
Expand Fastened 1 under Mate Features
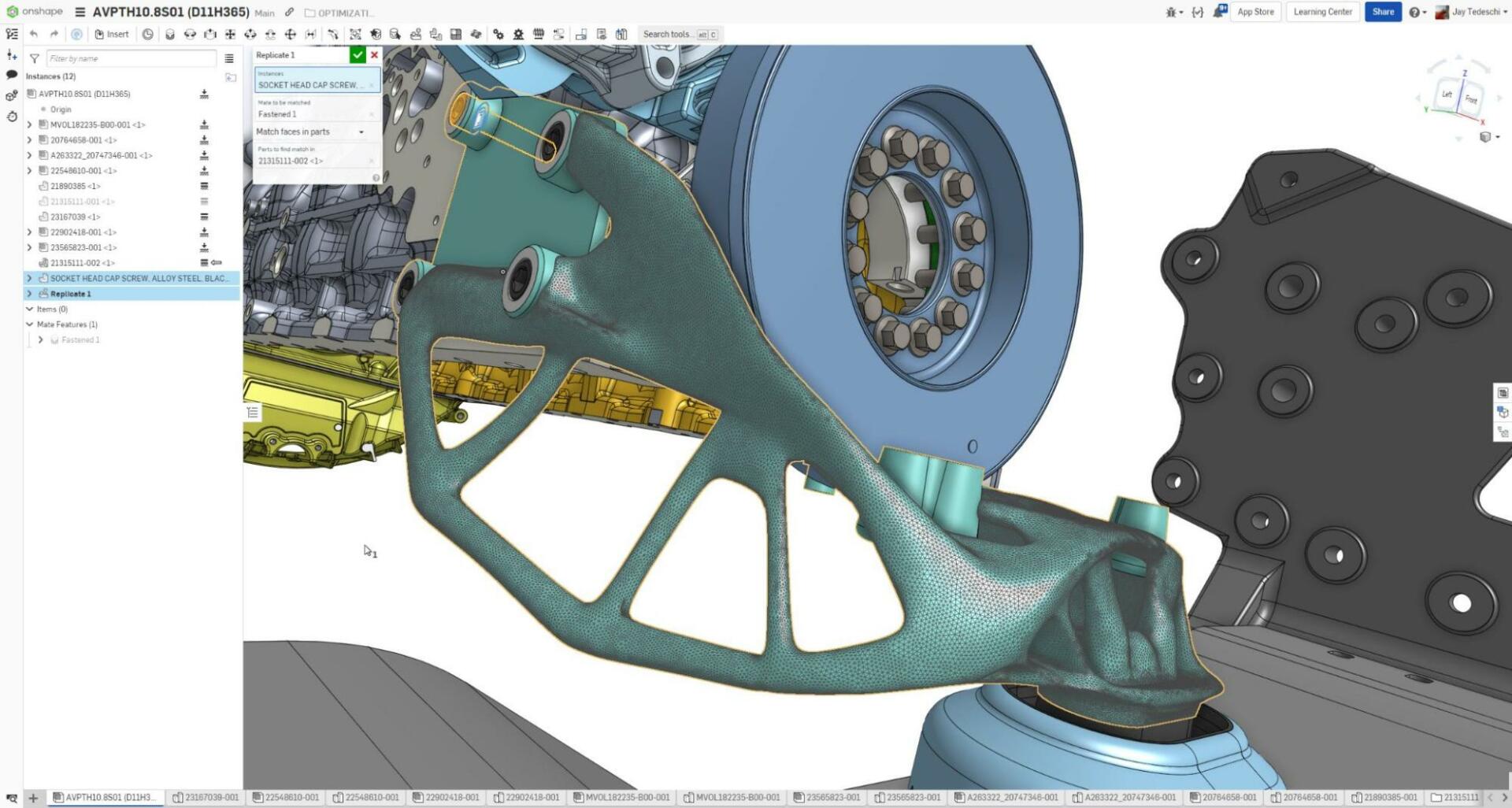coord(41,339)
